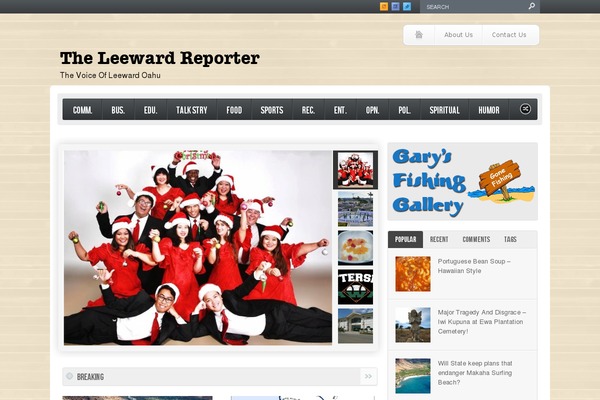Click the Portuguese Bean Soup thumbnail
Screen dimensions: 600x400
pyautogui.click(x=413, y=274)
